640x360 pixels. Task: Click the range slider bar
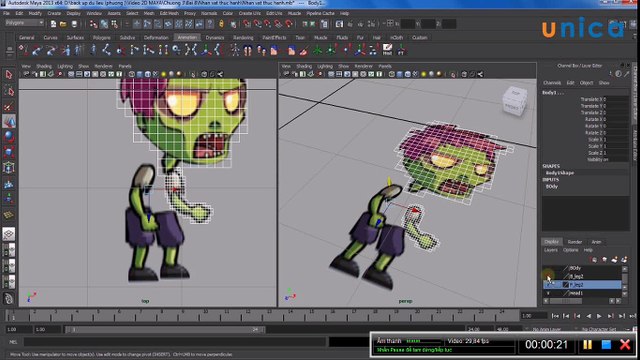coord(164,329)
